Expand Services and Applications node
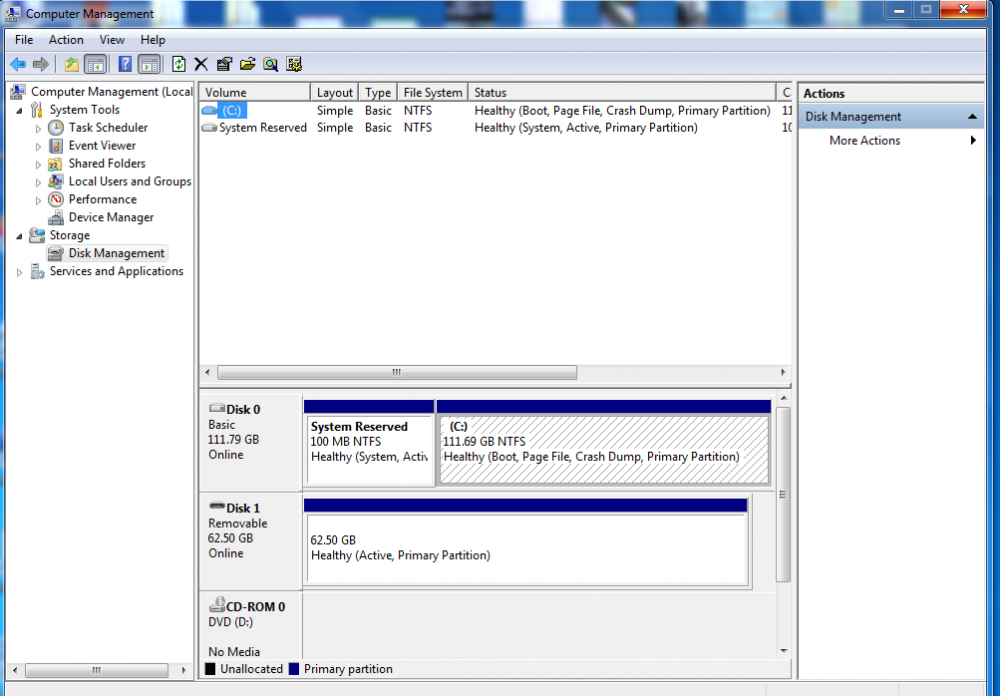Image resolution: width=1000 pixels, height=696 pixels. click(x=19, y=272)
